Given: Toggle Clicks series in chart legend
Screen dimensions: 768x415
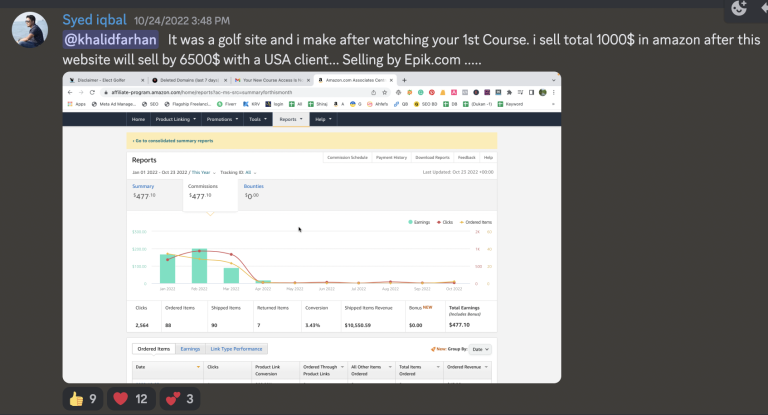Looking at the screenshot, I should [448, 221].
